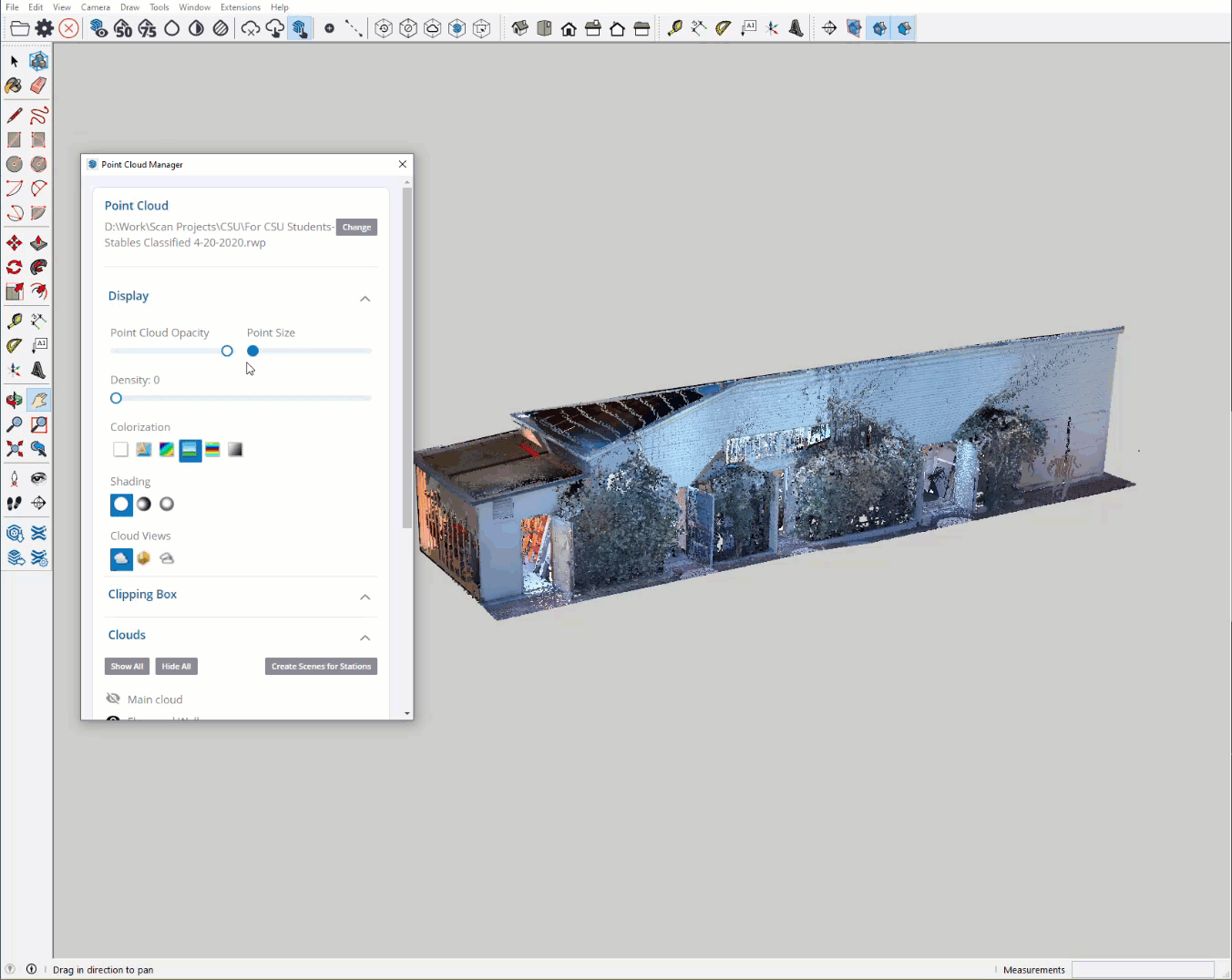Select the Zoom Window tool
The width and height of the screenshot is (1232, 980).
pos(38,424)
